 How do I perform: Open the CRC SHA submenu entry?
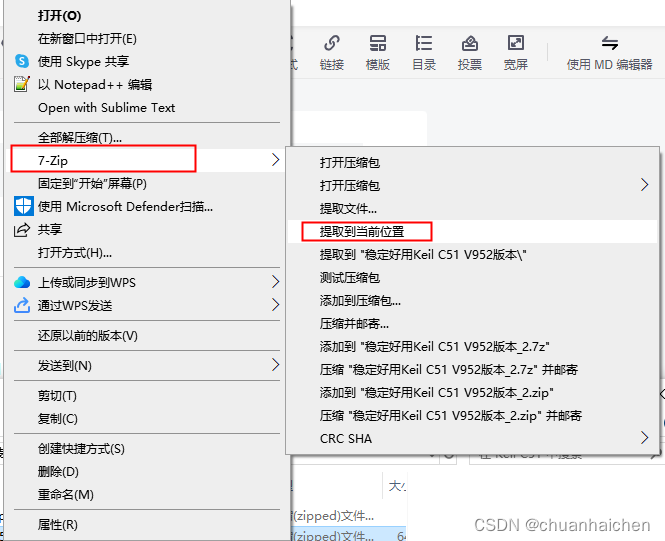346,438
